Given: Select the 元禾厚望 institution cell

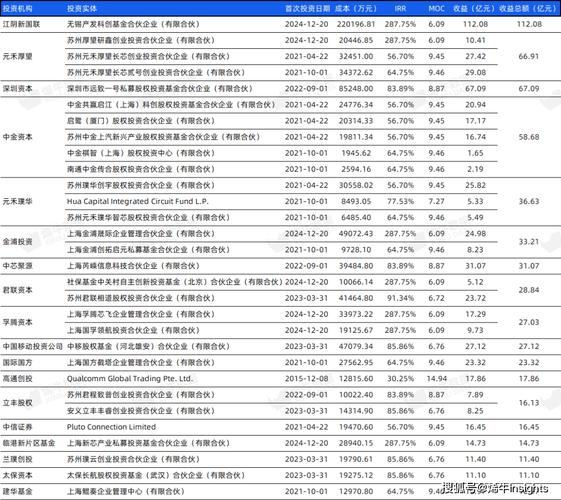Looking at the screenshot, I should (x=18, y=57).
